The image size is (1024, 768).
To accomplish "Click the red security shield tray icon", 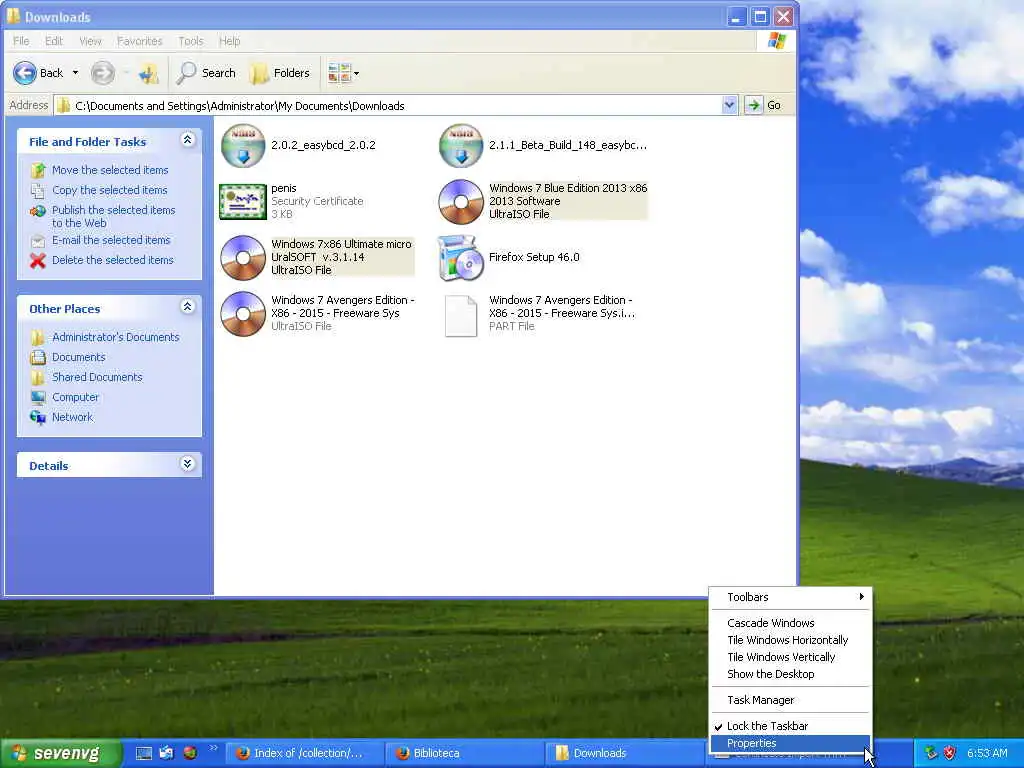I will tap(950, 754).
